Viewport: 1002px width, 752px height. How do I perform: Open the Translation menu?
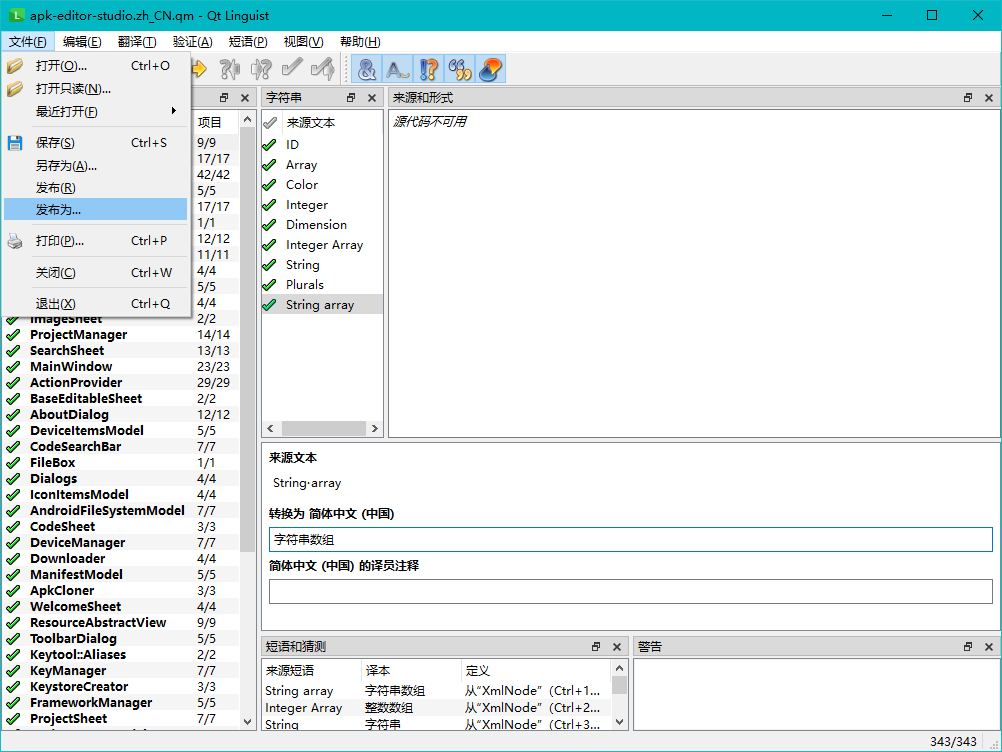click(x=137, y=42)
